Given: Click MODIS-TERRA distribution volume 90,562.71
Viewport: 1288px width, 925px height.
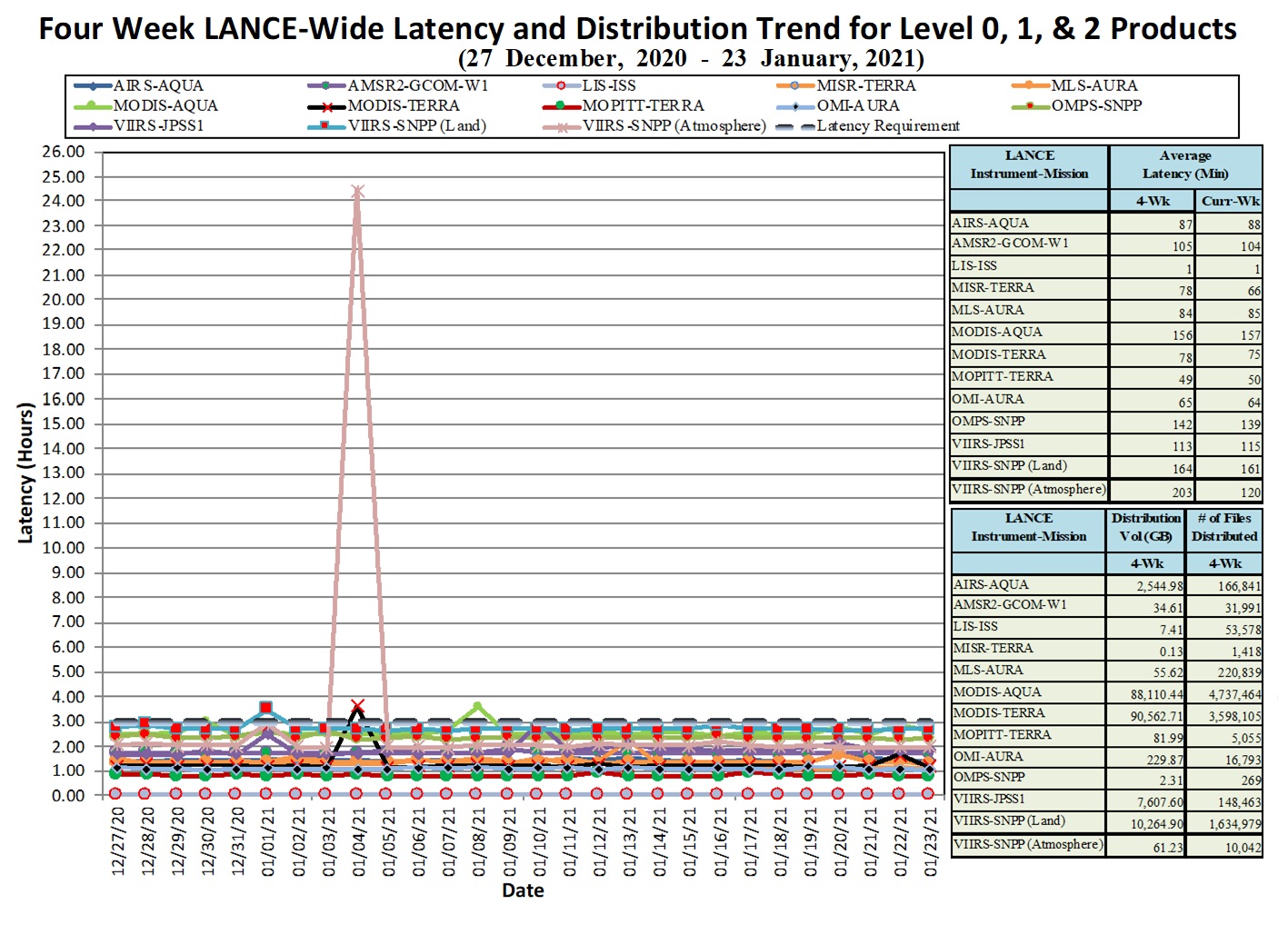Looking at the screenshot, I should click(x=1154, y=716).
